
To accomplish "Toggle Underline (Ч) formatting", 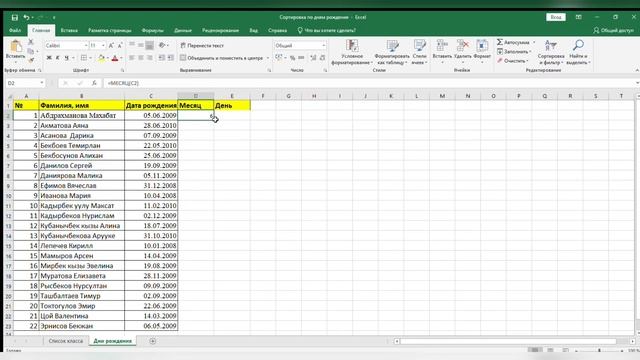I will tap(67, 58).
